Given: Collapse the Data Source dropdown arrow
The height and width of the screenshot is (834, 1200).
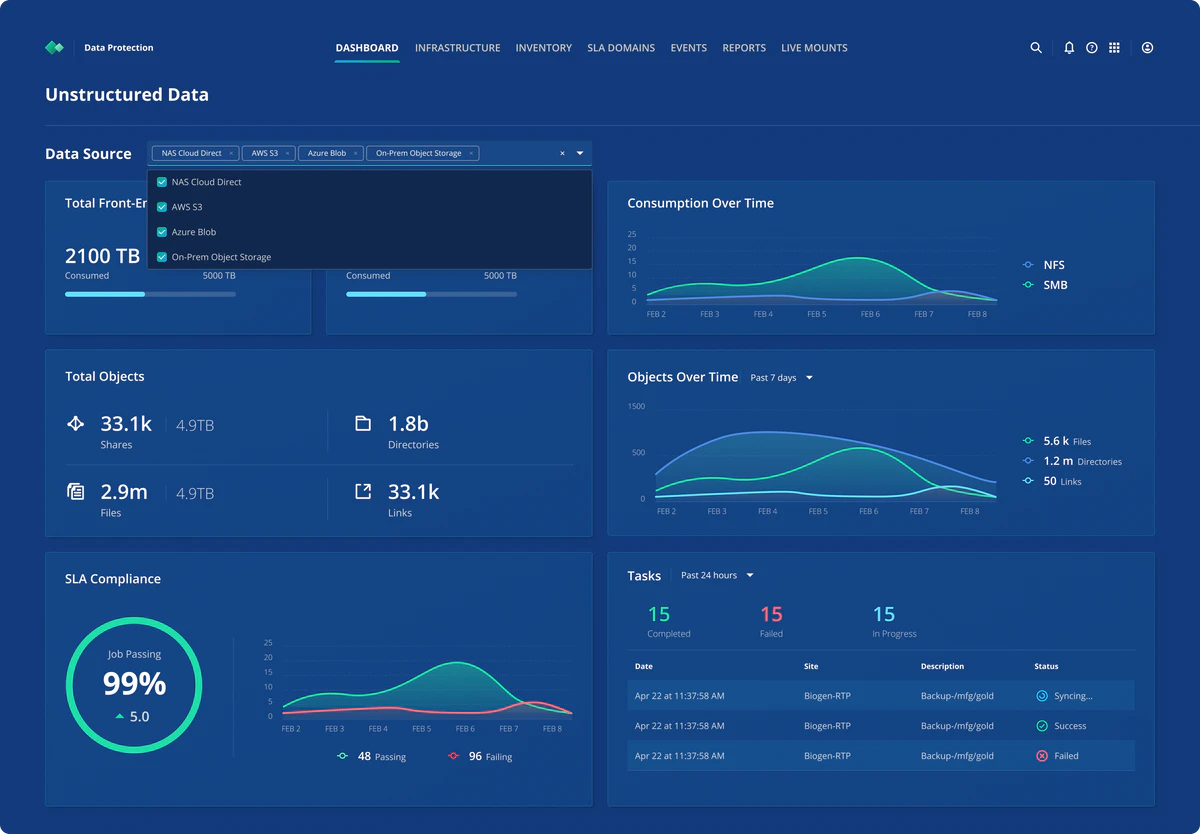Looking at the screenshot, I should coord(580,153).
